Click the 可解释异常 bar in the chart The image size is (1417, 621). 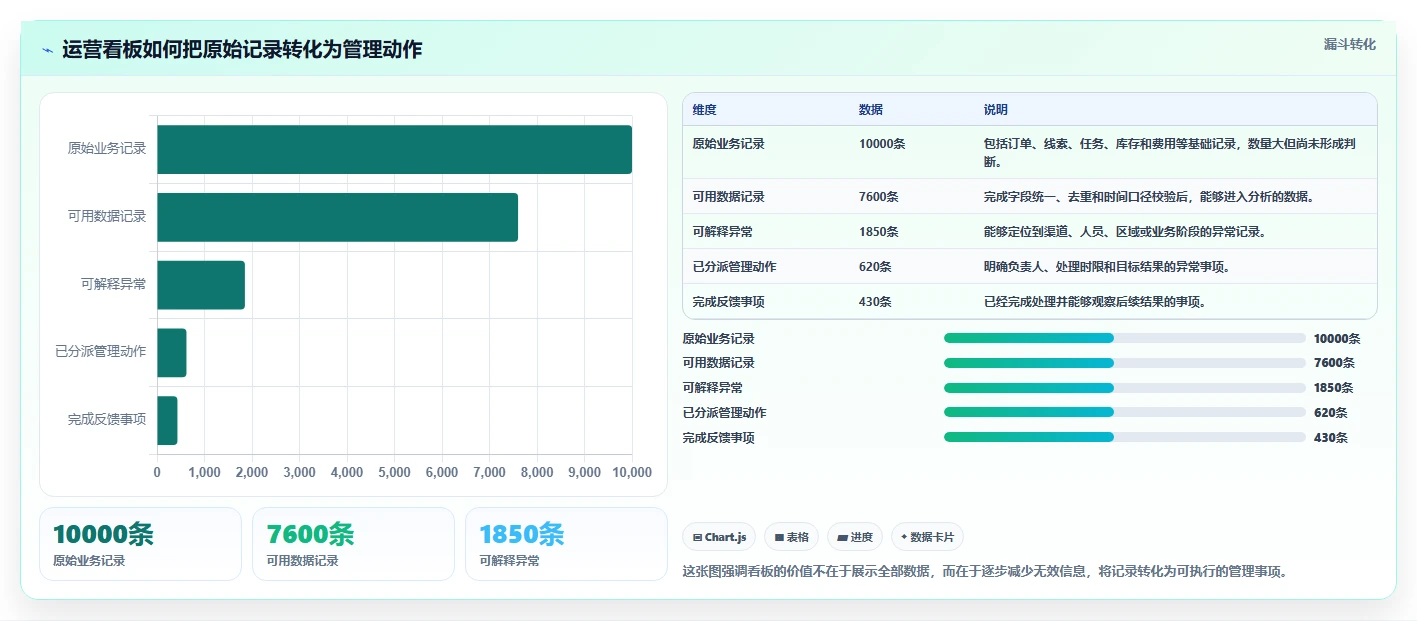pos(201,285)
